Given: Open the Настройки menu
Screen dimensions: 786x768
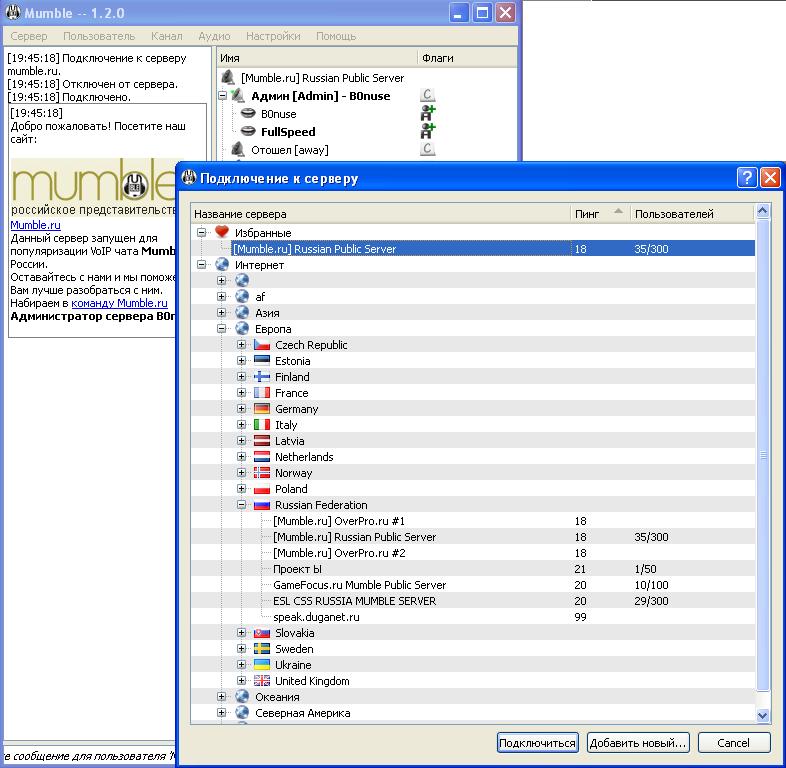Looking at the screenshot, I should (273, 36).
